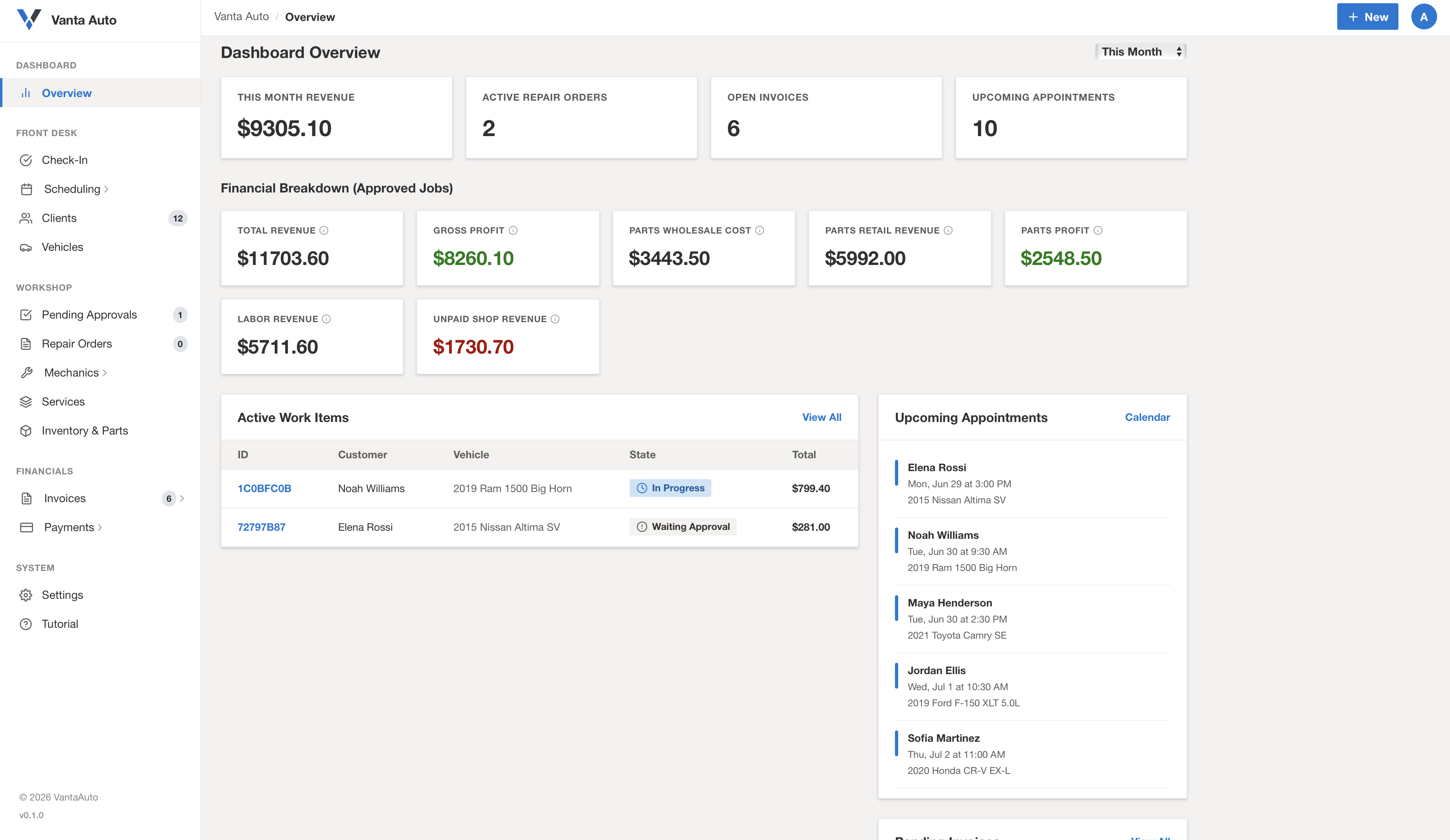Image resolution: width=1450 pixels, height=840 pixels.
Task: Click the Waiting Approval status badge
Action: 683,526
